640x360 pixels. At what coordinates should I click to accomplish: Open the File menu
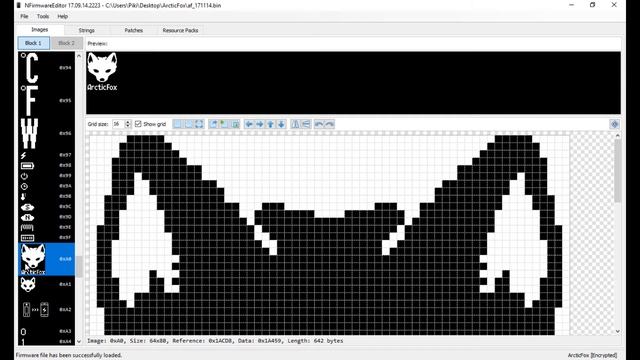click(24, 16)
